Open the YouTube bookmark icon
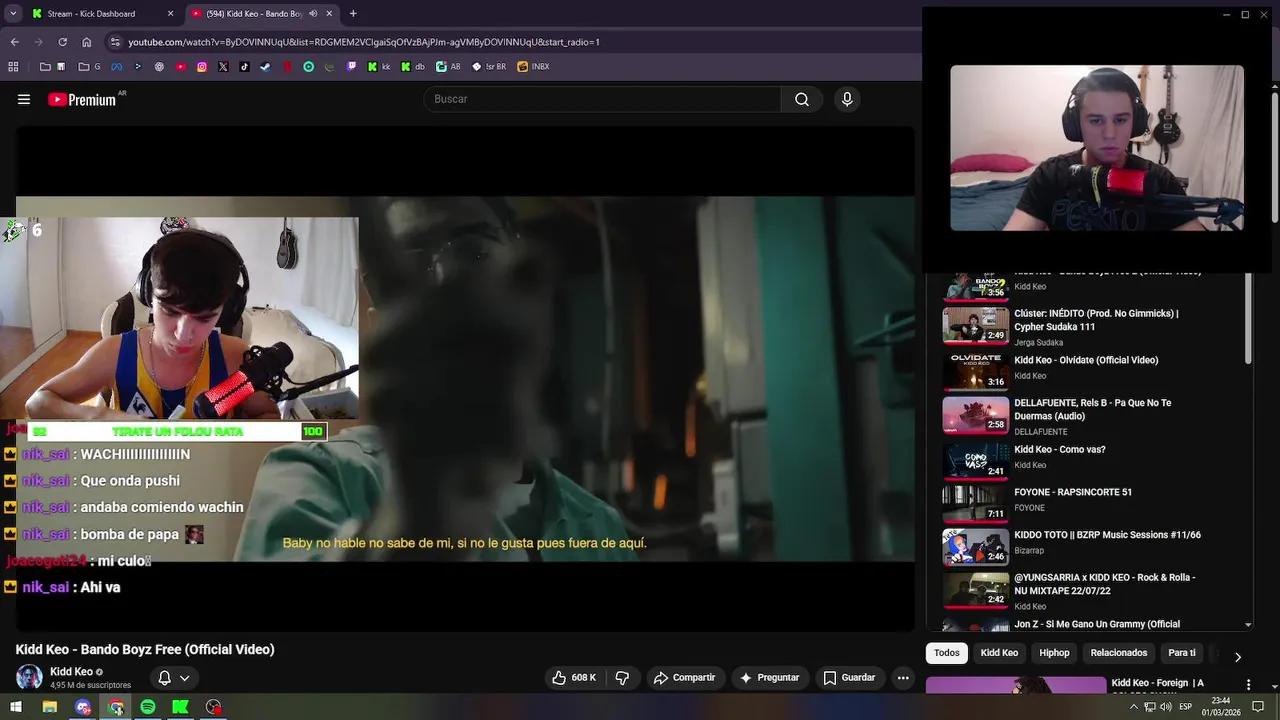The width and height of the screenshot is (1280, 720). pos(181,67)
